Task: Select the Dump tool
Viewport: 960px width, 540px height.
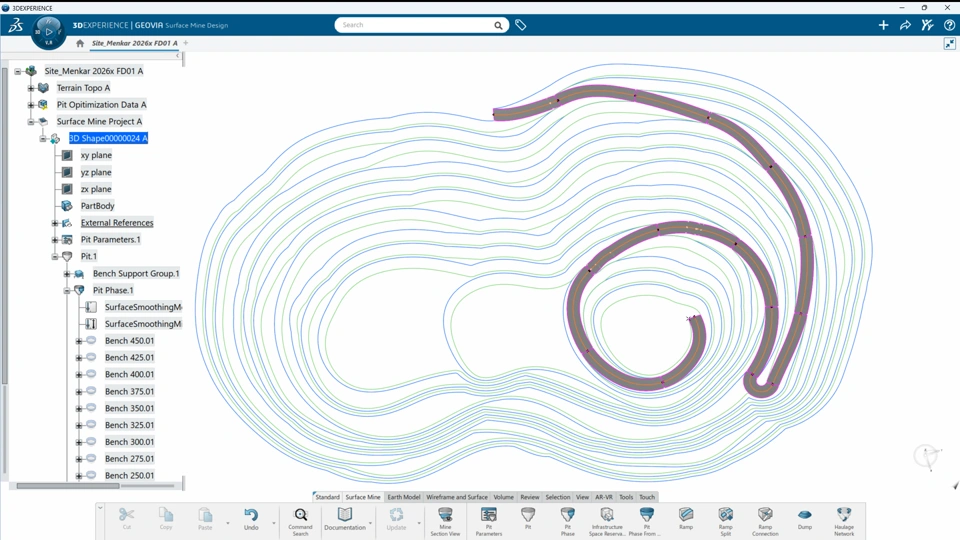Action: point(804,518)
